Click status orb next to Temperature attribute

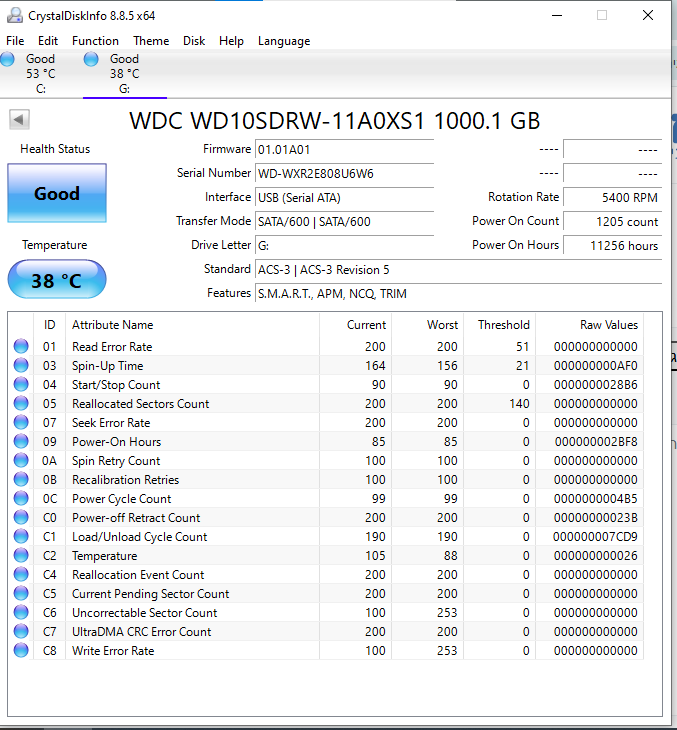[21, 556]
